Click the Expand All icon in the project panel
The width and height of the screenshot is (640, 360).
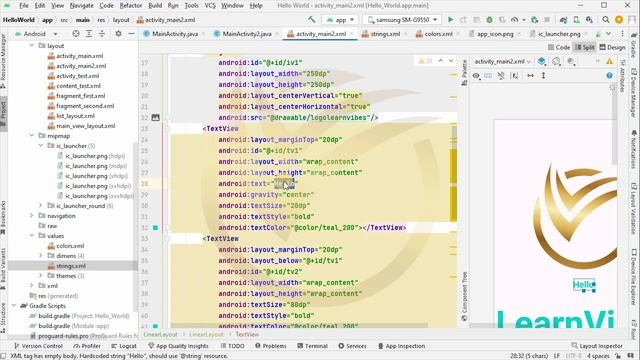pos(89,34)
